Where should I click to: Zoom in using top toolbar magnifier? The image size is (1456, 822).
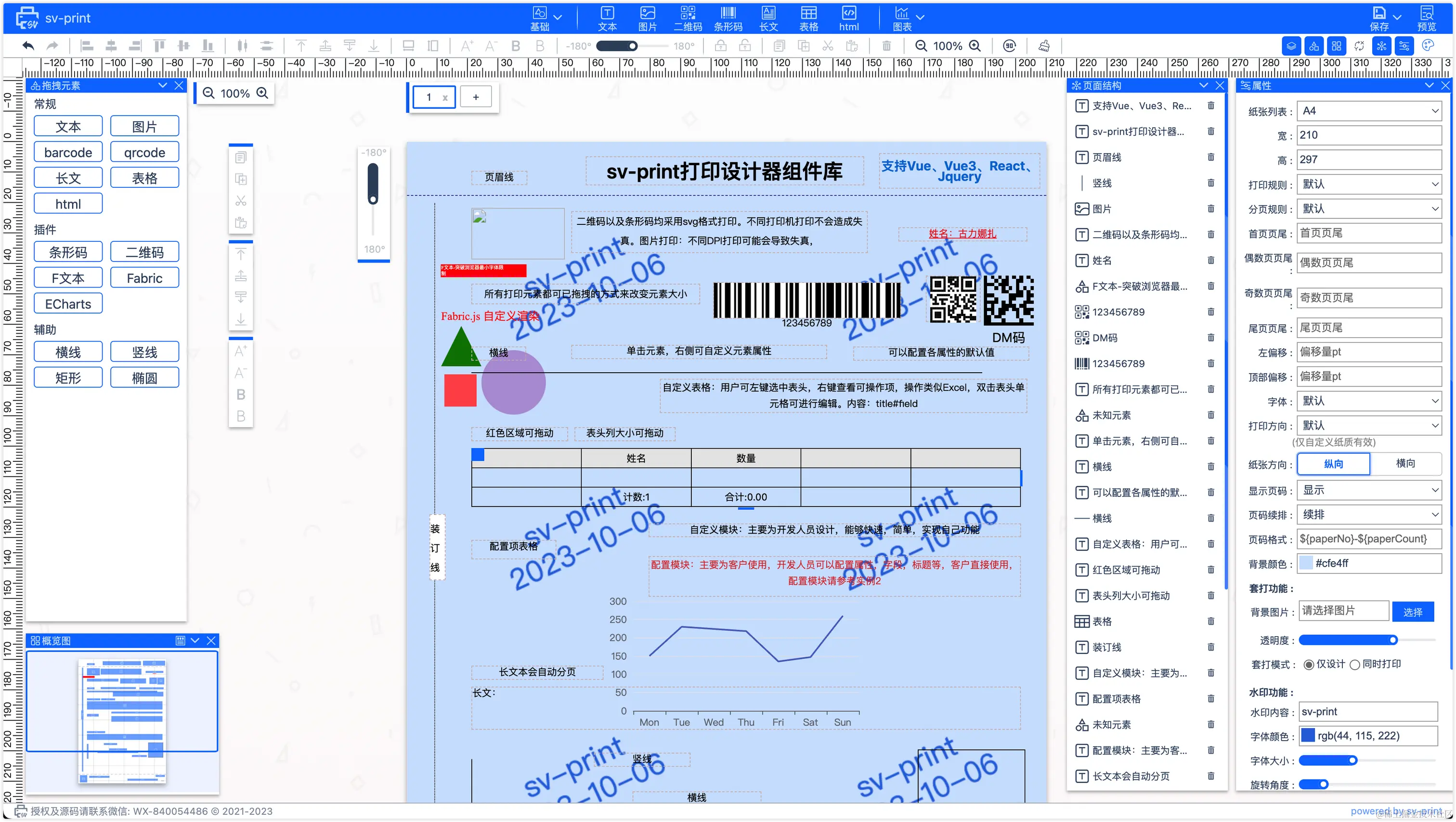975,46
